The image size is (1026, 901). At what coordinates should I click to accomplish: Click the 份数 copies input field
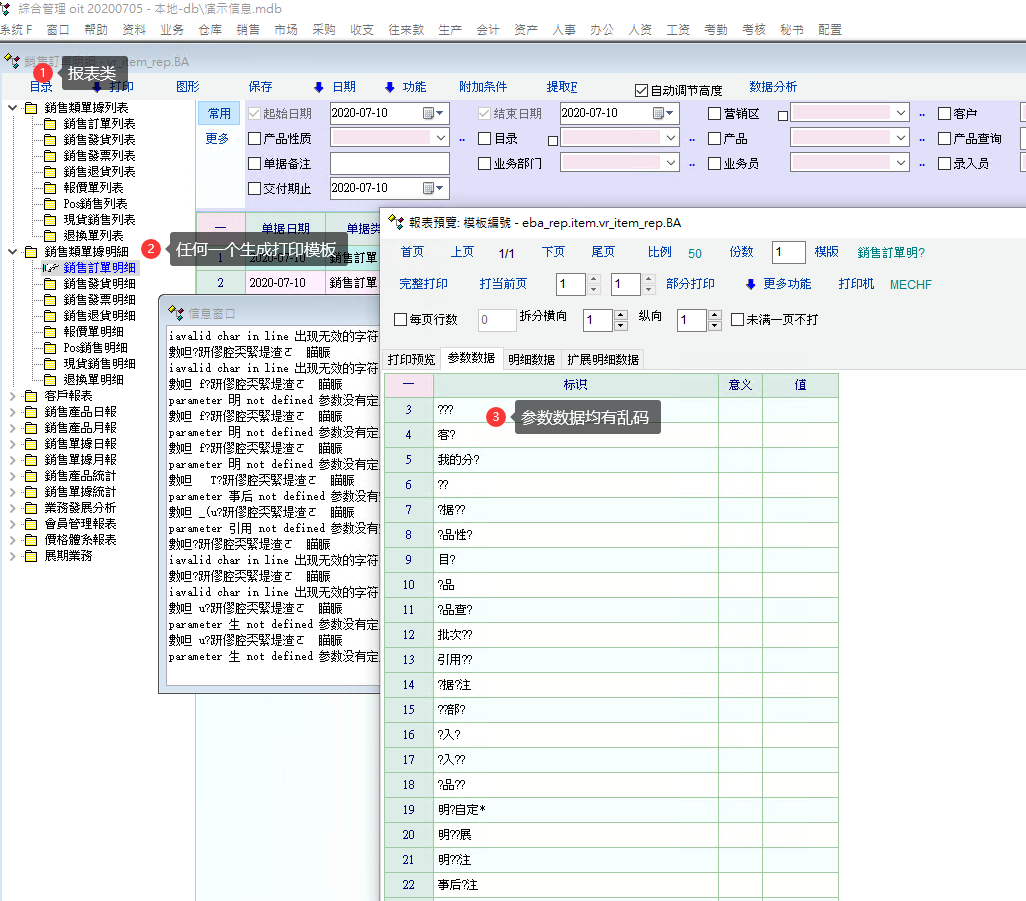pos(788,253)
